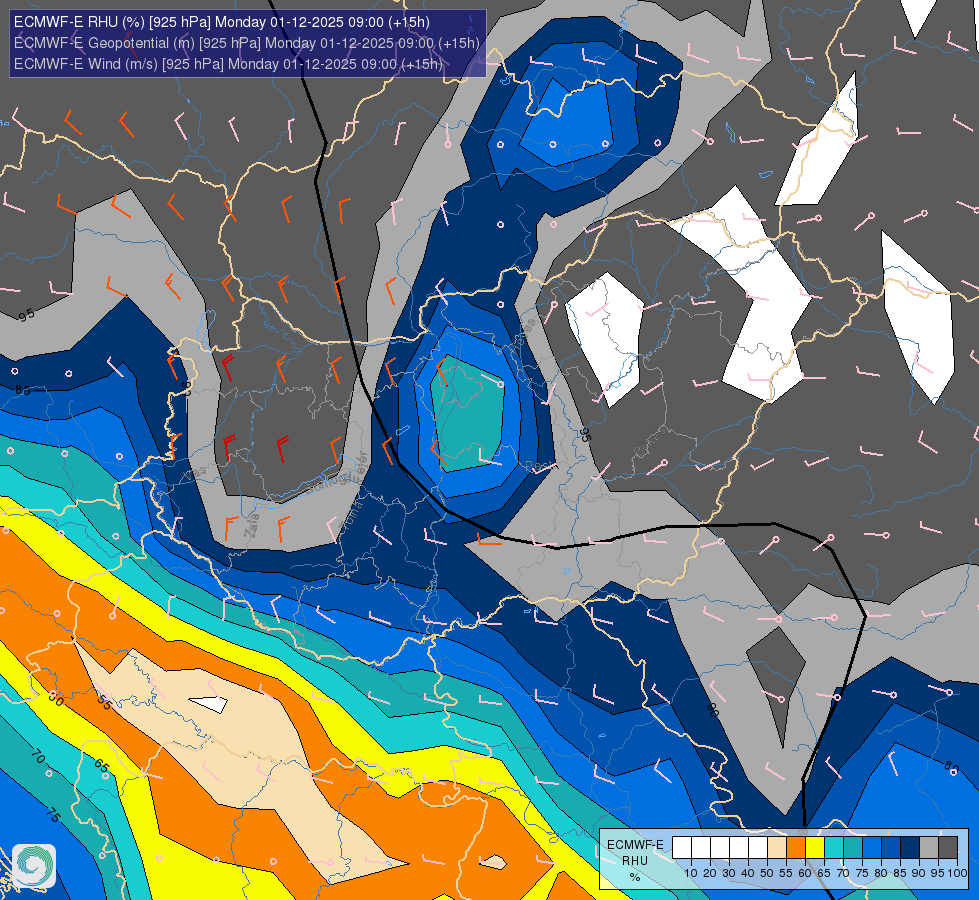Click the legend tick label 50
The width and height of the screenshot is (979, 900).
767,873
